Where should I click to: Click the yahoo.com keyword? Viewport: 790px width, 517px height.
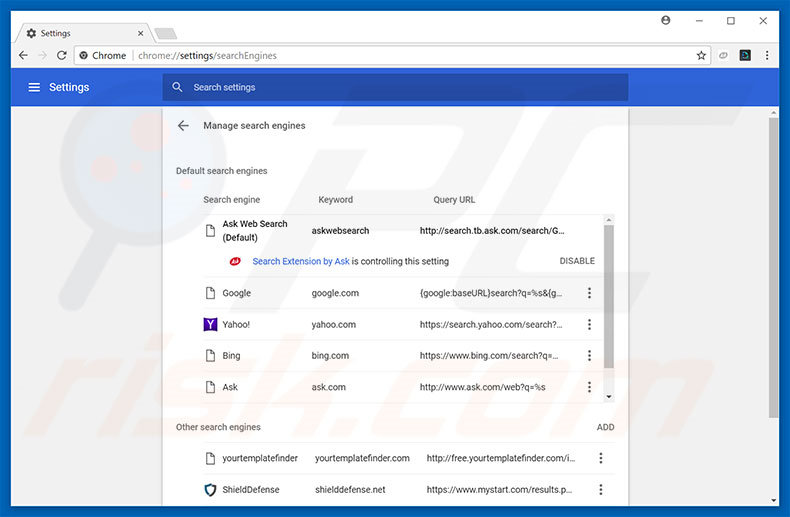pyautogui.click(x=334, y=325)
